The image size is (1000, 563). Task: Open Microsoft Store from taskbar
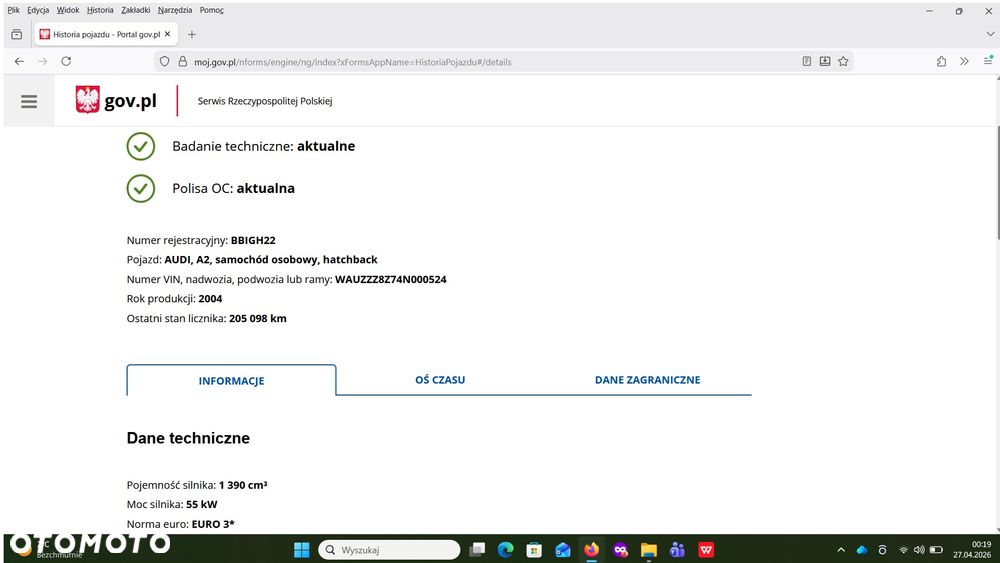point(534,550)
